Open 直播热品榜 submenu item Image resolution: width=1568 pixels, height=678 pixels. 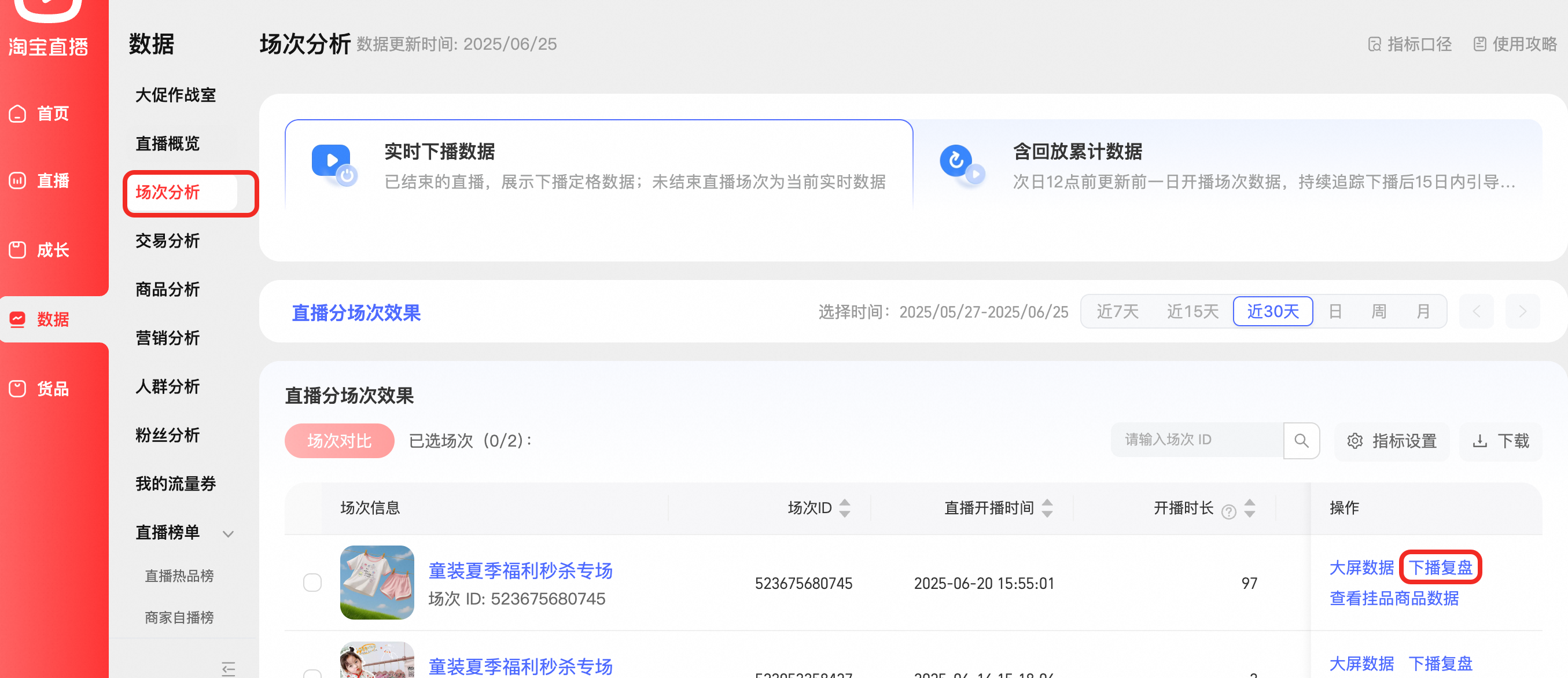[179, 576]
